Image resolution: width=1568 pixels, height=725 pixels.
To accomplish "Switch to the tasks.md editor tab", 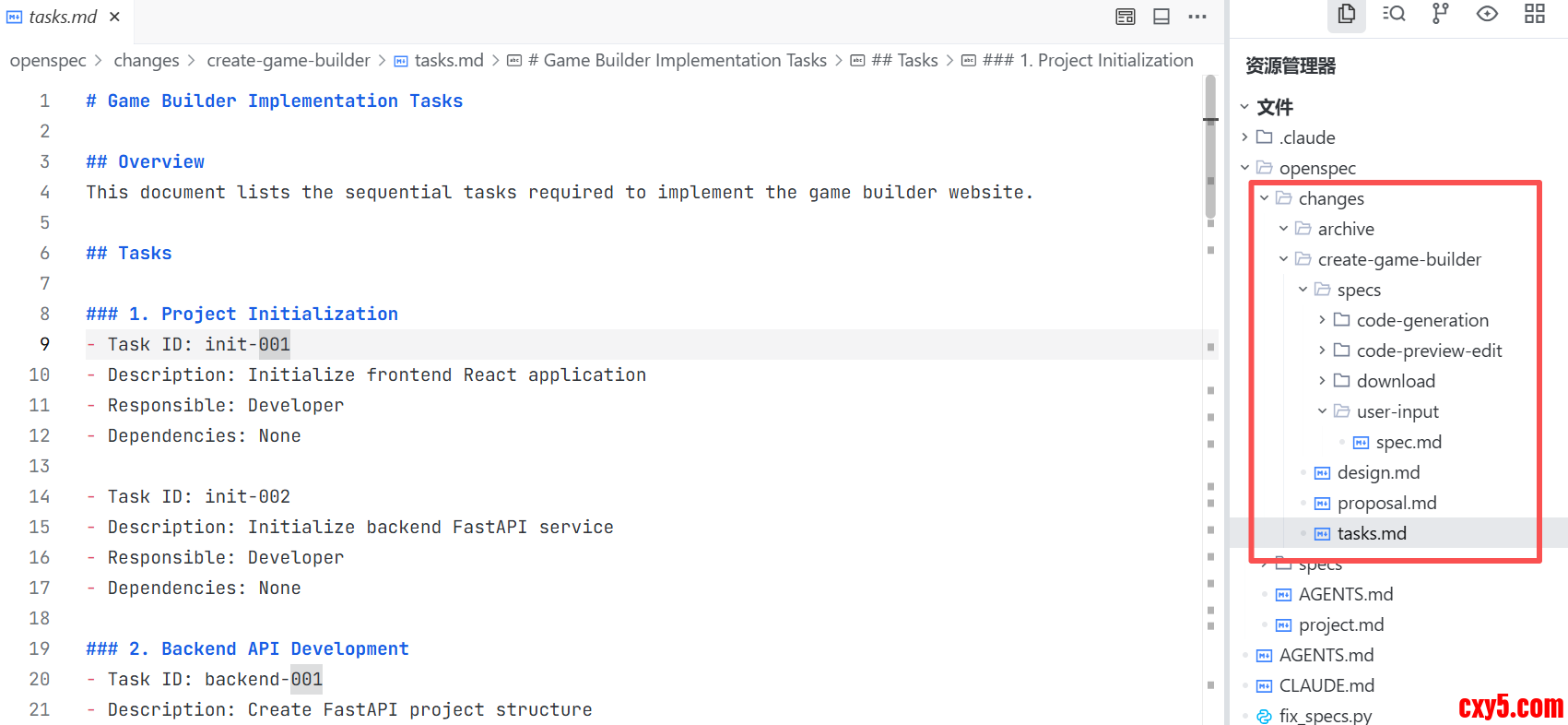I will click(63, 17).
